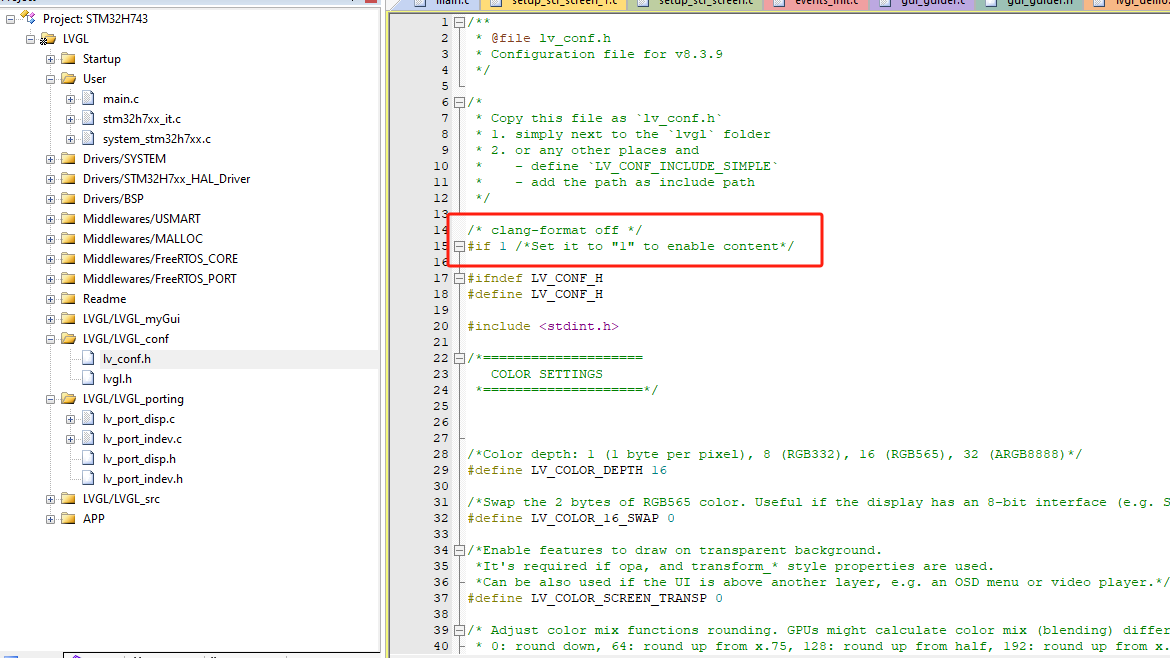Viewport: 1170px width, 658px height.
Task: Click the LVGL/LVGL_src folder icon
Action: tap(69, 498)
